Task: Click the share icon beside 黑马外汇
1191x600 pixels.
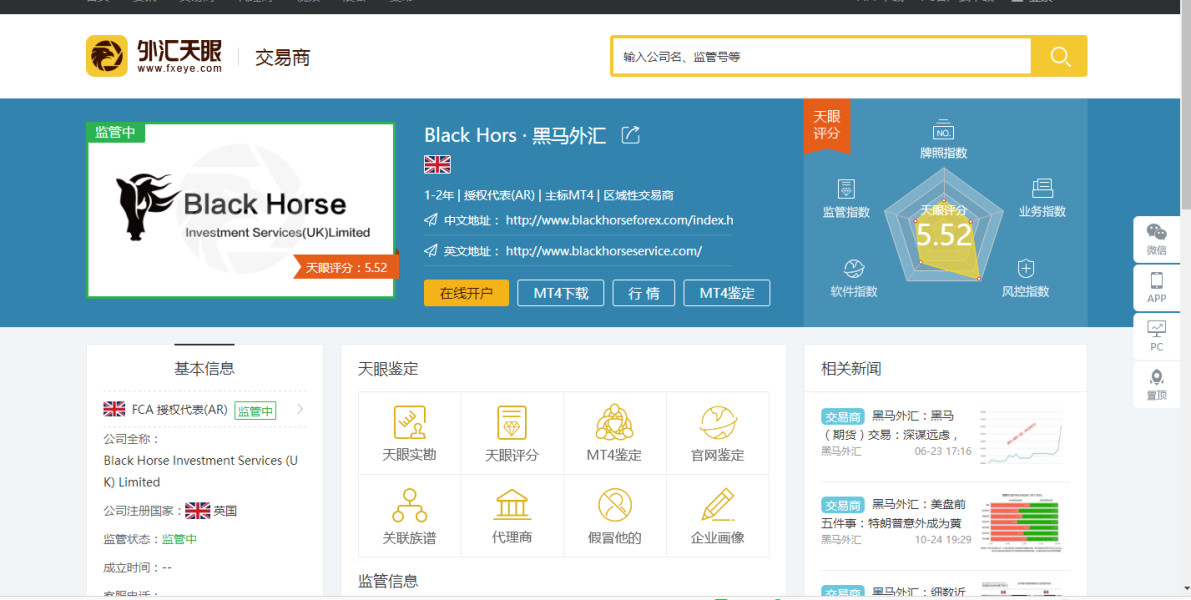Action: (x=631, y=135)
